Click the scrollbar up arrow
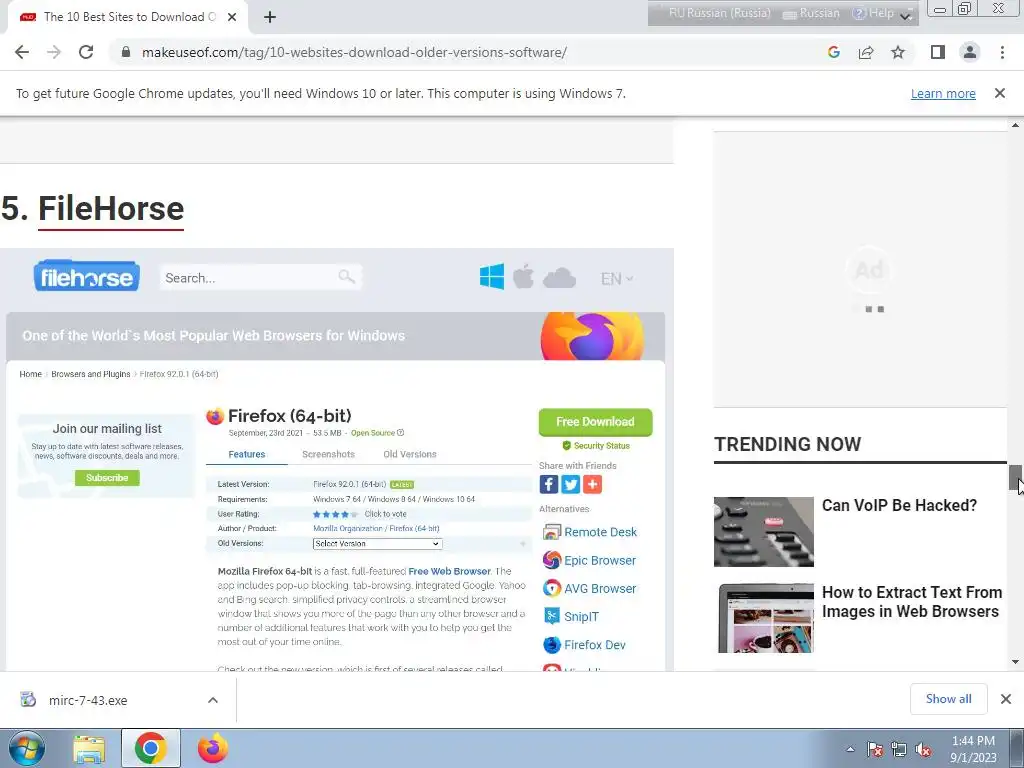The height and width of the screenshot is (768, 1024). (x=1015, y=125)
